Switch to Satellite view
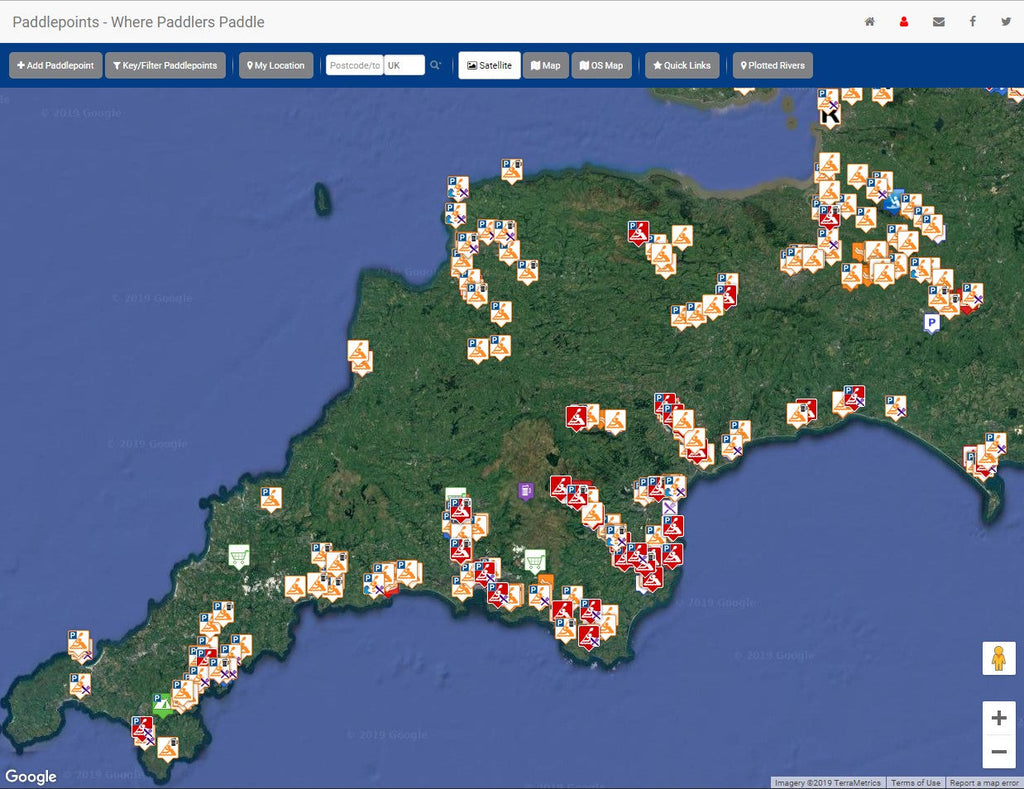This screenshot has height=789, width=1024. (489, 65)
